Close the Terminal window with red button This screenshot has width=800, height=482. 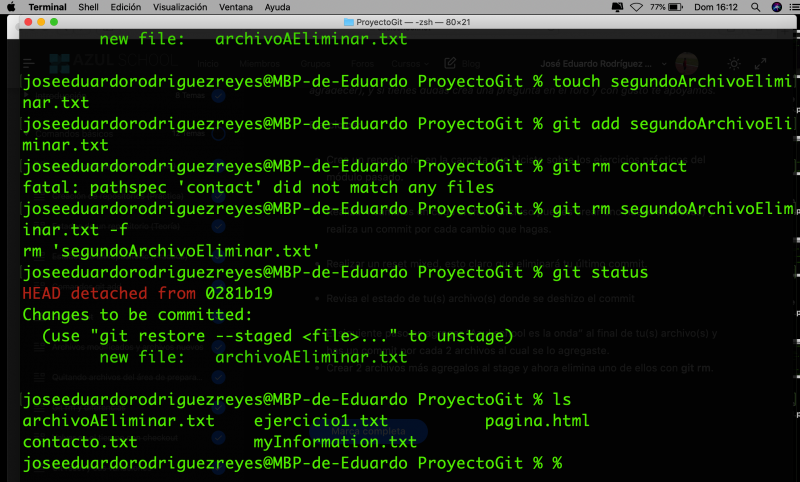click(28, 21)
